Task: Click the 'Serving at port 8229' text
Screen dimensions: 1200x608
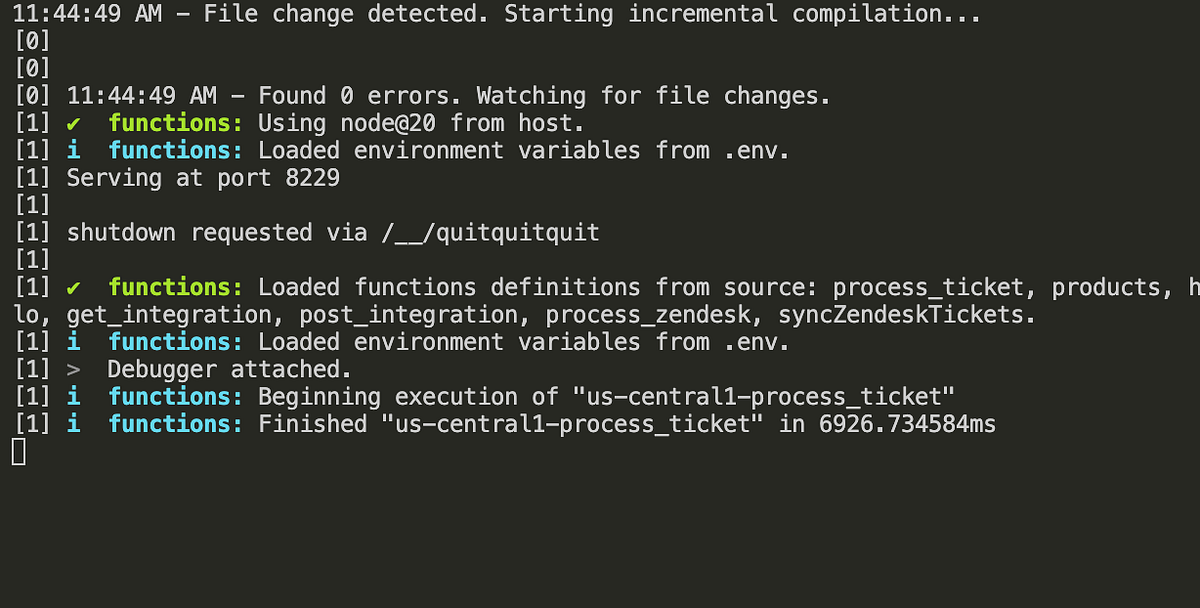Action: pos(203,178)
